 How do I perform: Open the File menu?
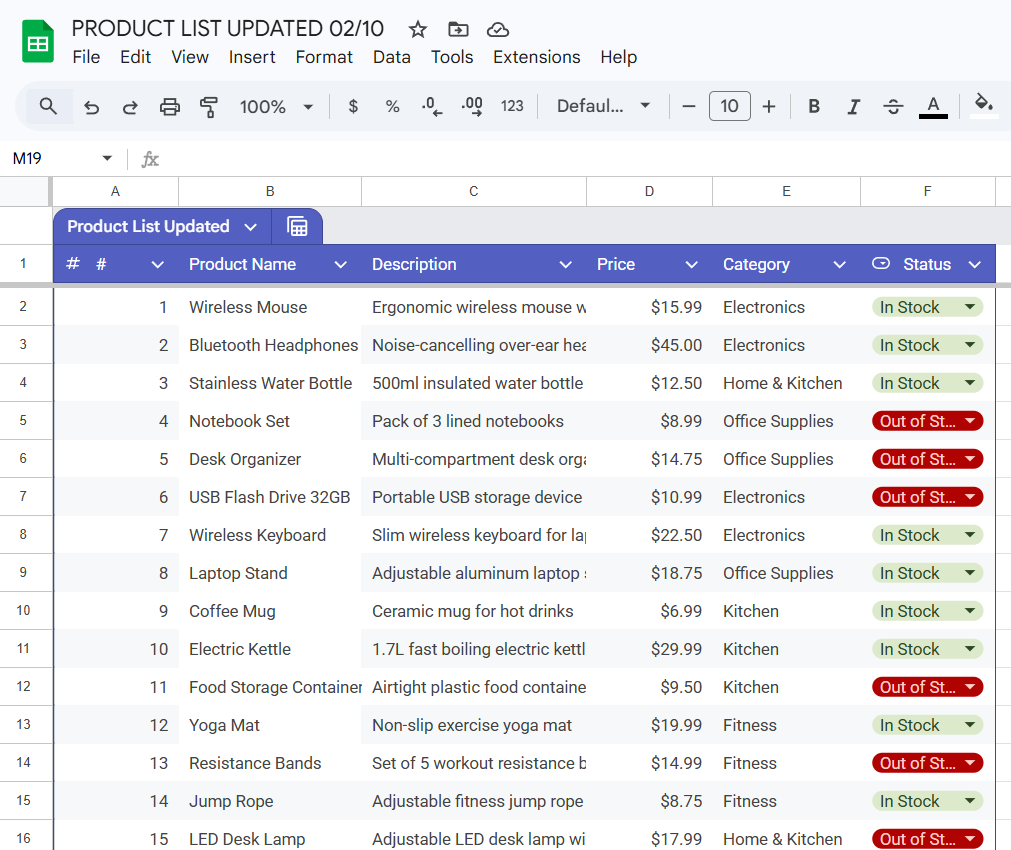[86, 57]
